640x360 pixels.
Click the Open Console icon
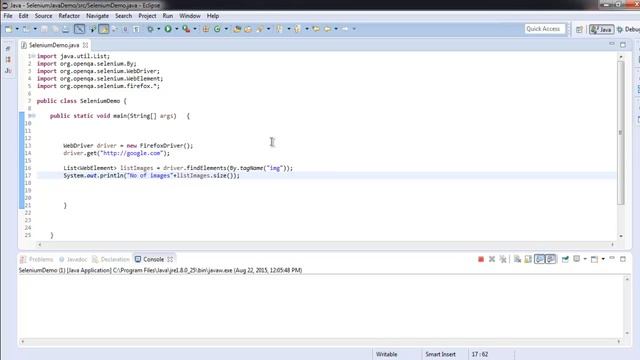point(595,259)
